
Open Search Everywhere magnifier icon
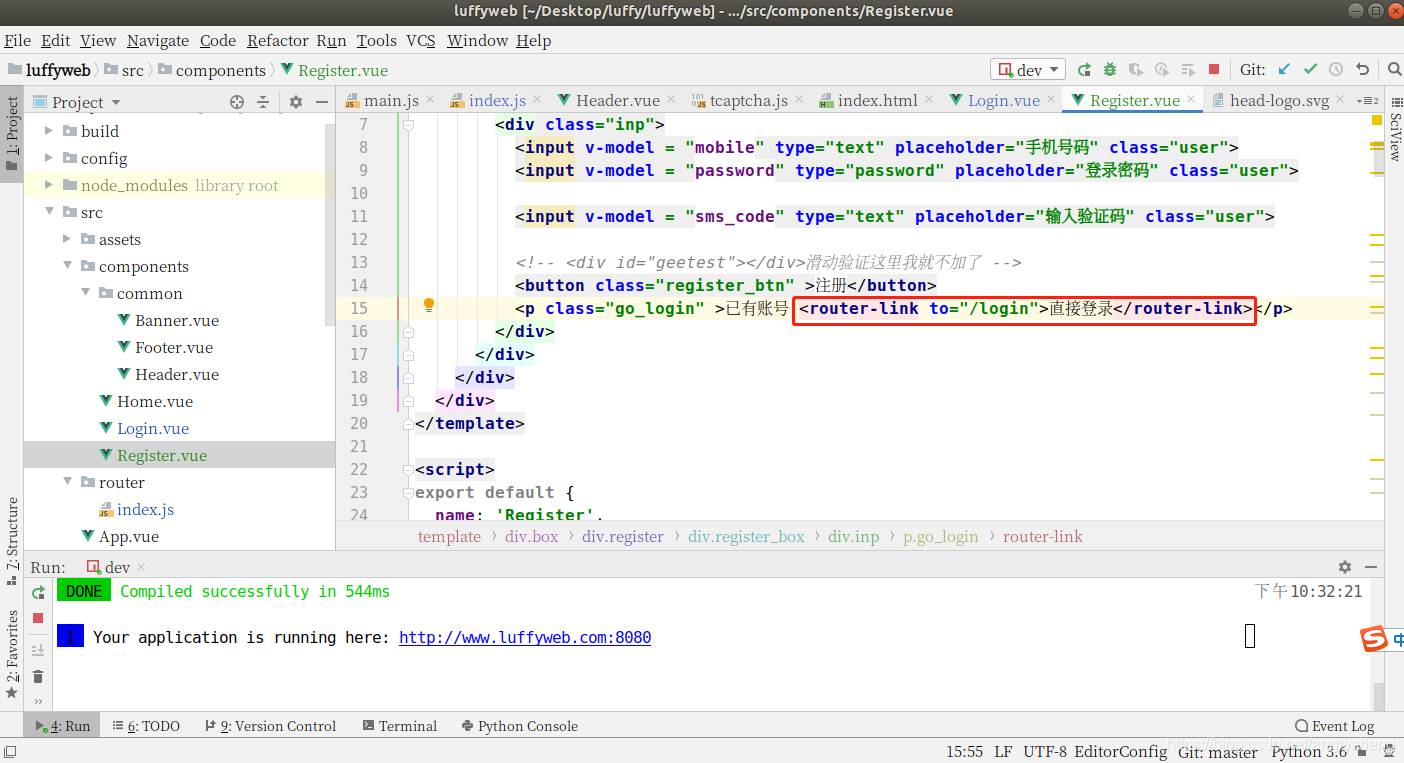point(1394,70)
